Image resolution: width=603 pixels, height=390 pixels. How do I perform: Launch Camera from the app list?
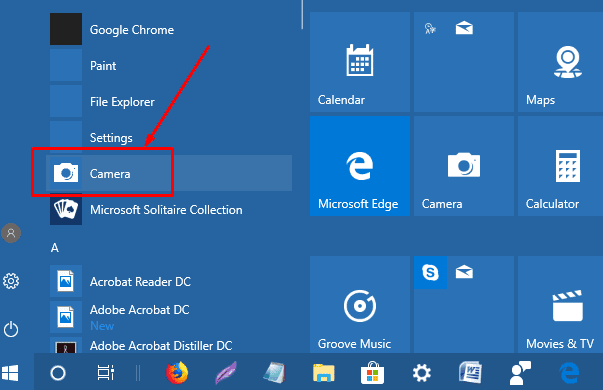[169, 173]
